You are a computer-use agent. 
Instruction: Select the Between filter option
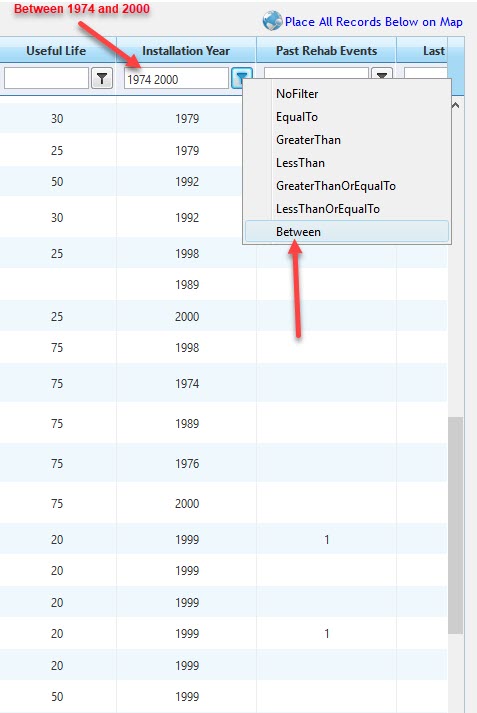pyautogui.click(x=346, y=231)
